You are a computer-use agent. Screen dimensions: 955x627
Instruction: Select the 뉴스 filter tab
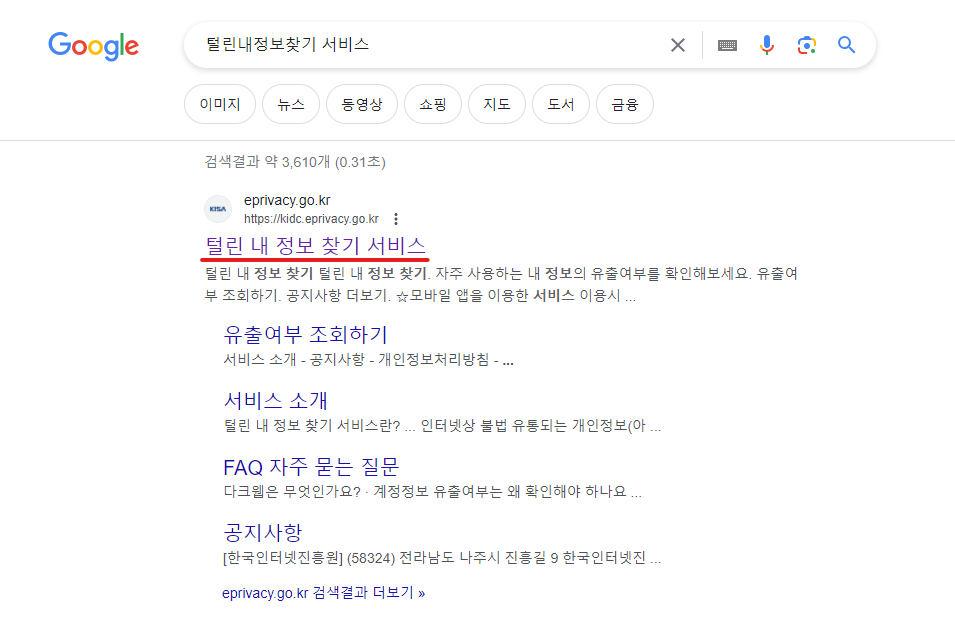pyautogui.click(x=291, y=104)
